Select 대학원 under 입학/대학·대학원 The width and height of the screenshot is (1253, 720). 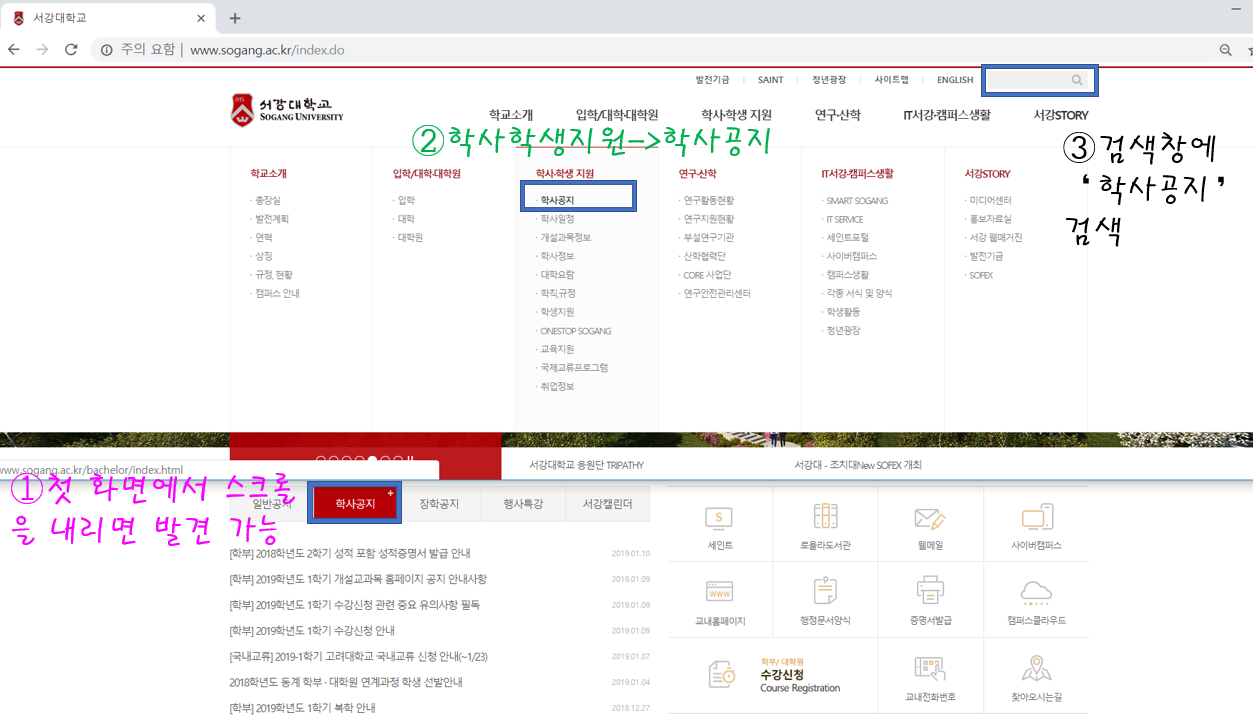point(410,237)
